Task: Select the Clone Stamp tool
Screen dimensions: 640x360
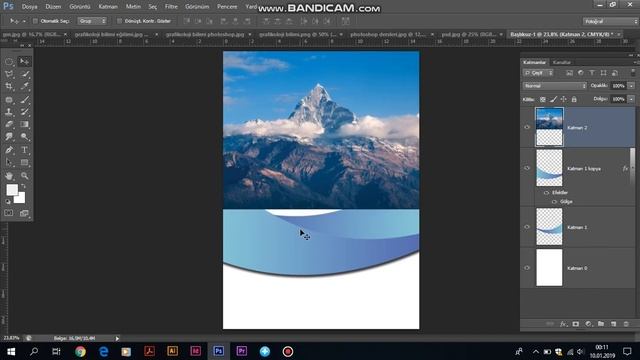Action: pos(9,112)
